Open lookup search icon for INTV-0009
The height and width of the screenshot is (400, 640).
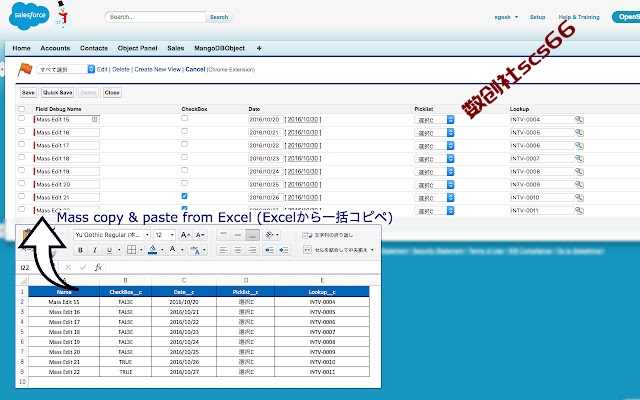tap(579, 185)
